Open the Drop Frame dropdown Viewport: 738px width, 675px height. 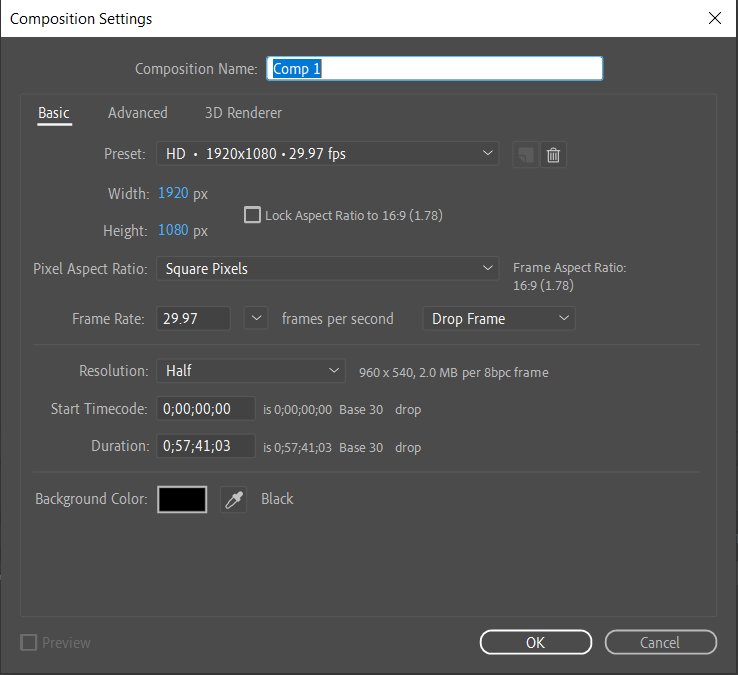pyautogui.click(x=499, y=319)
